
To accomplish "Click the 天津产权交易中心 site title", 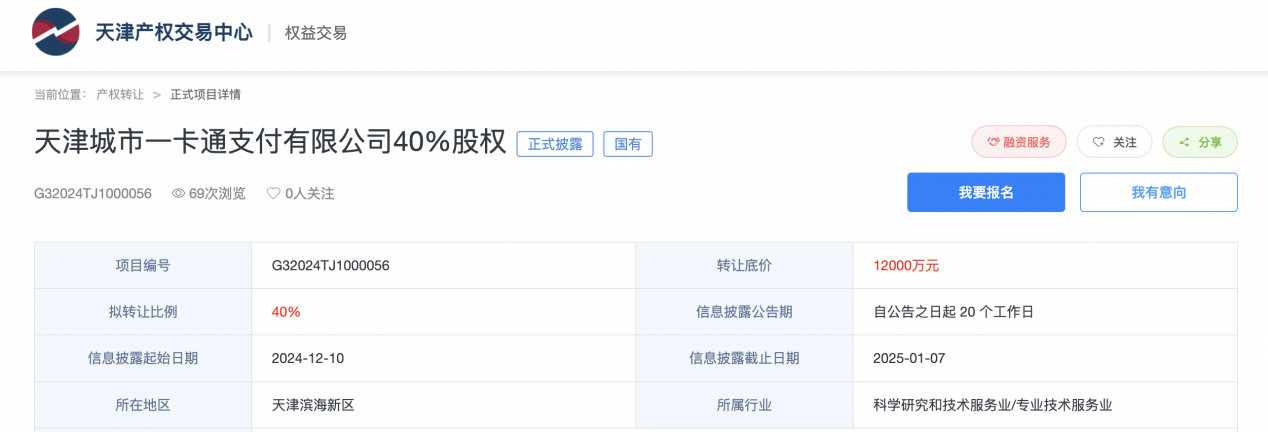I will [x=174, y=33].
